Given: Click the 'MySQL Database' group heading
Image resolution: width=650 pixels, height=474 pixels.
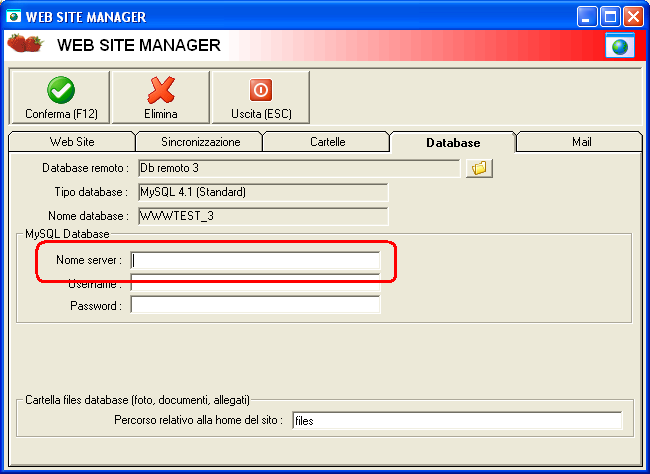Looking at the screenshot, I should (x=67, y=234).
